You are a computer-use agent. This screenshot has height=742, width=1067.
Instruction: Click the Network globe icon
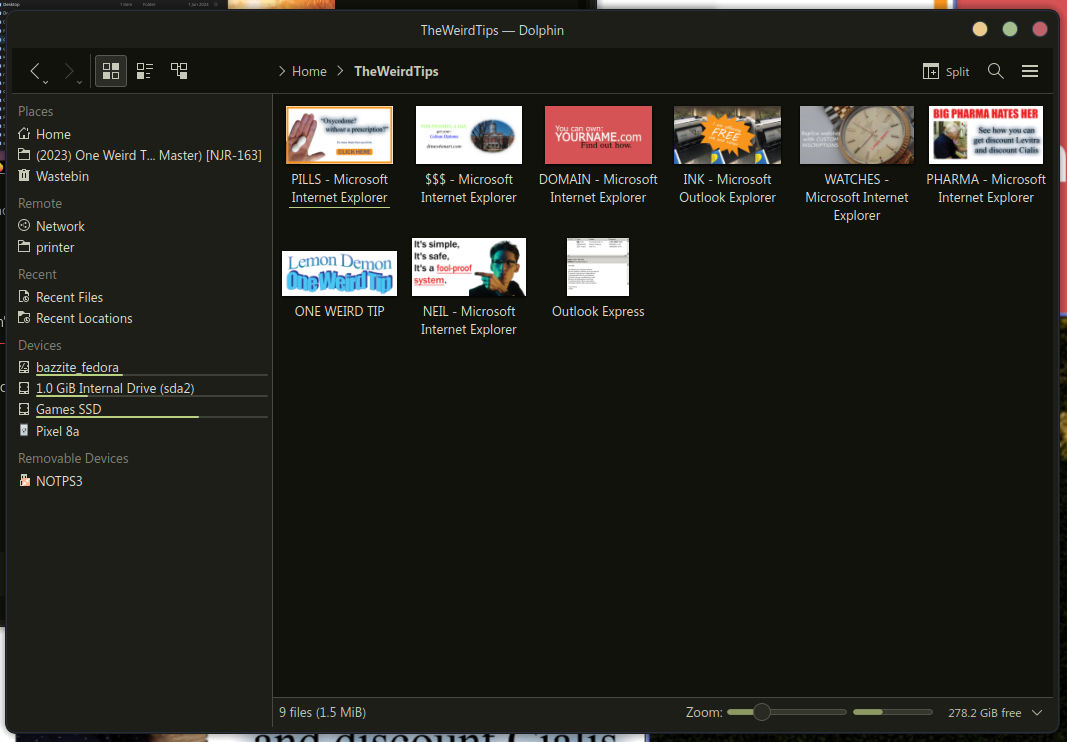tap(24, 225)
